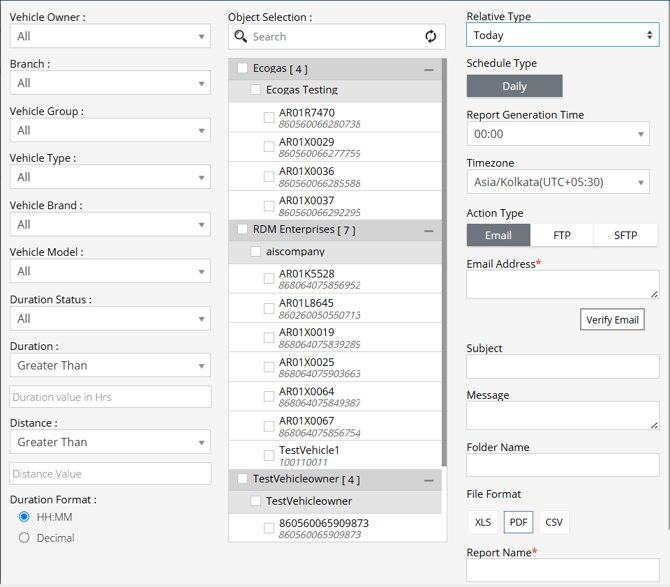Check the AR01R7470 vehicle checkbox
This screenshot has width=670, height=587.
pyautogui.click(x=269, y=118)
